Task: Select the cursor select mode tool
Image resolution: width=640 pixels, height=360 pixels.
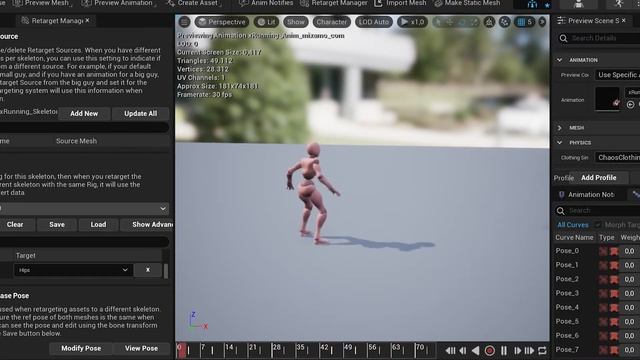Action: pyautogui.click(x=438, y=22)
